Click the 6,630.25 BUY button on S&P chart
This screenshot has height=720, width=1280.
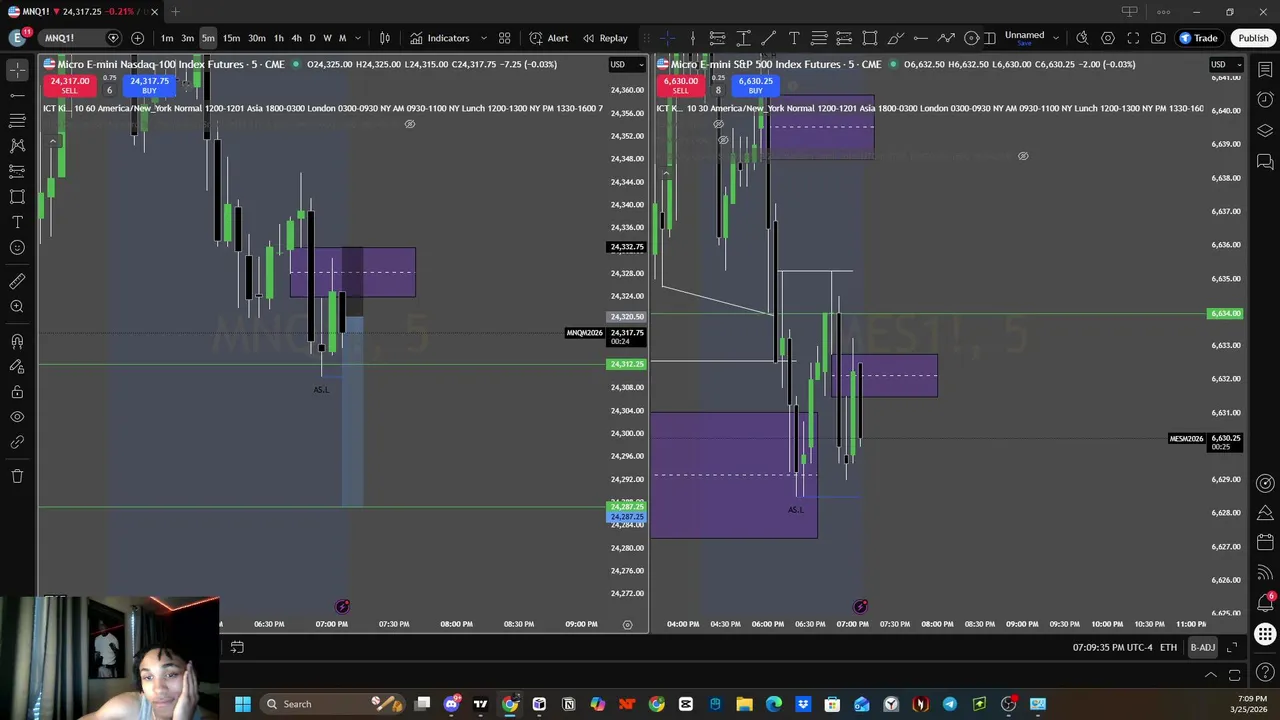[755, 86]
